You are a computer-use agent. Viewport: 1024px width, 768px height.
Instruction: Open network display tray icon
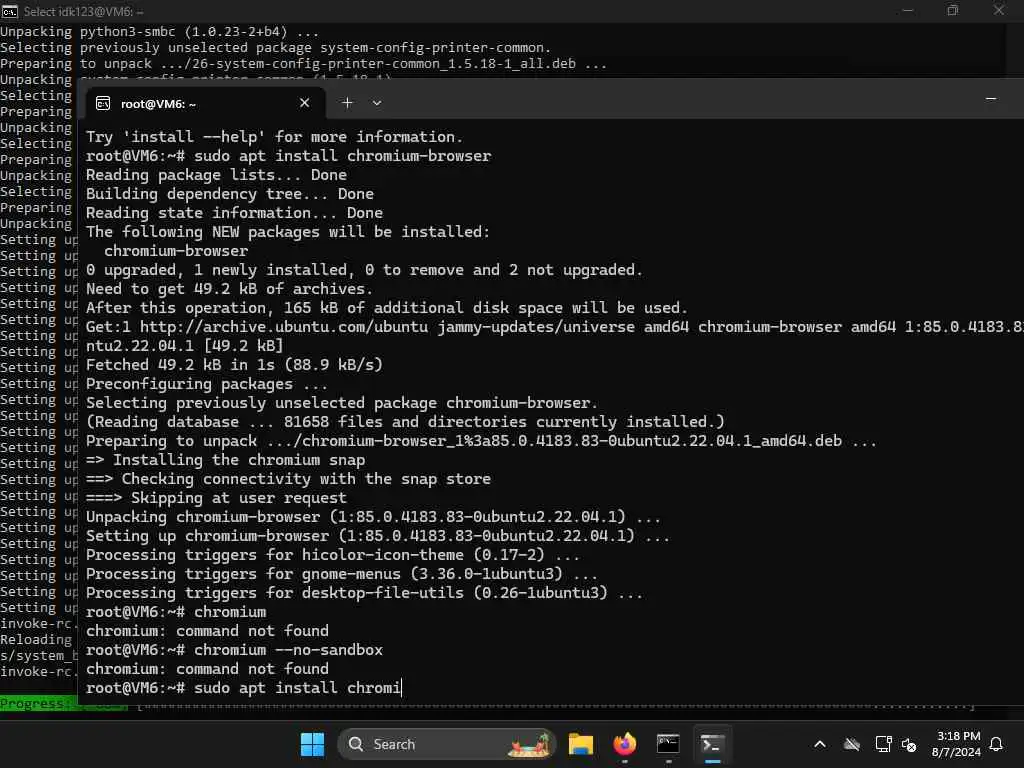(883, 744)
